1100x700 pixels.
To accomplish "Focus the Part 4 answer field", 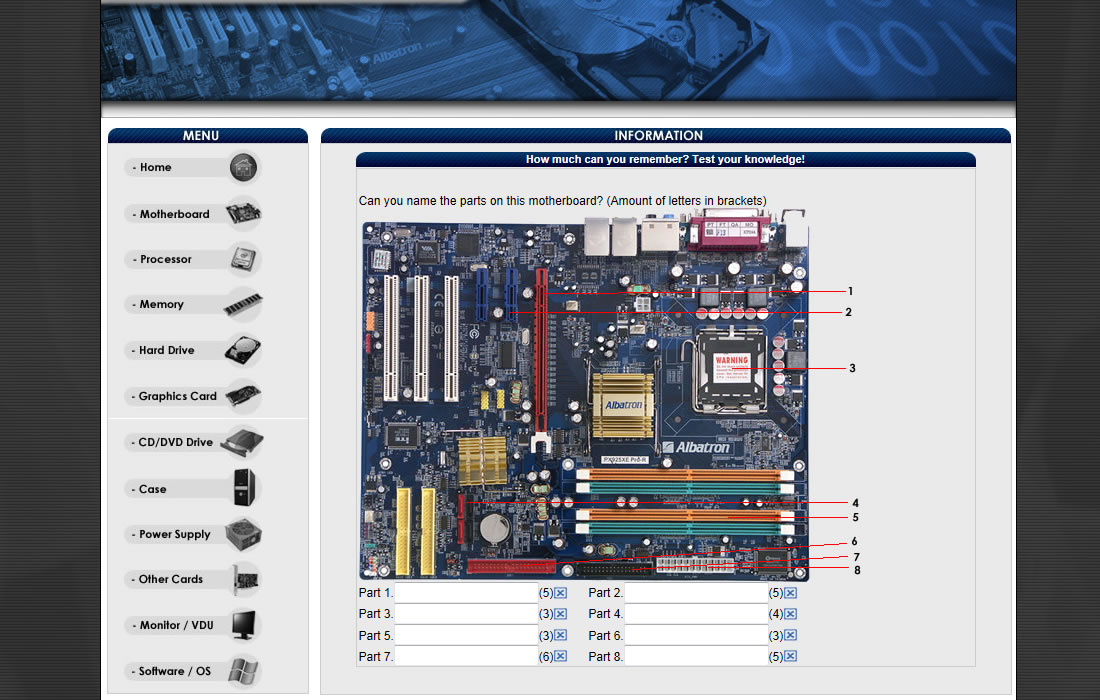I will pos(696,614).
